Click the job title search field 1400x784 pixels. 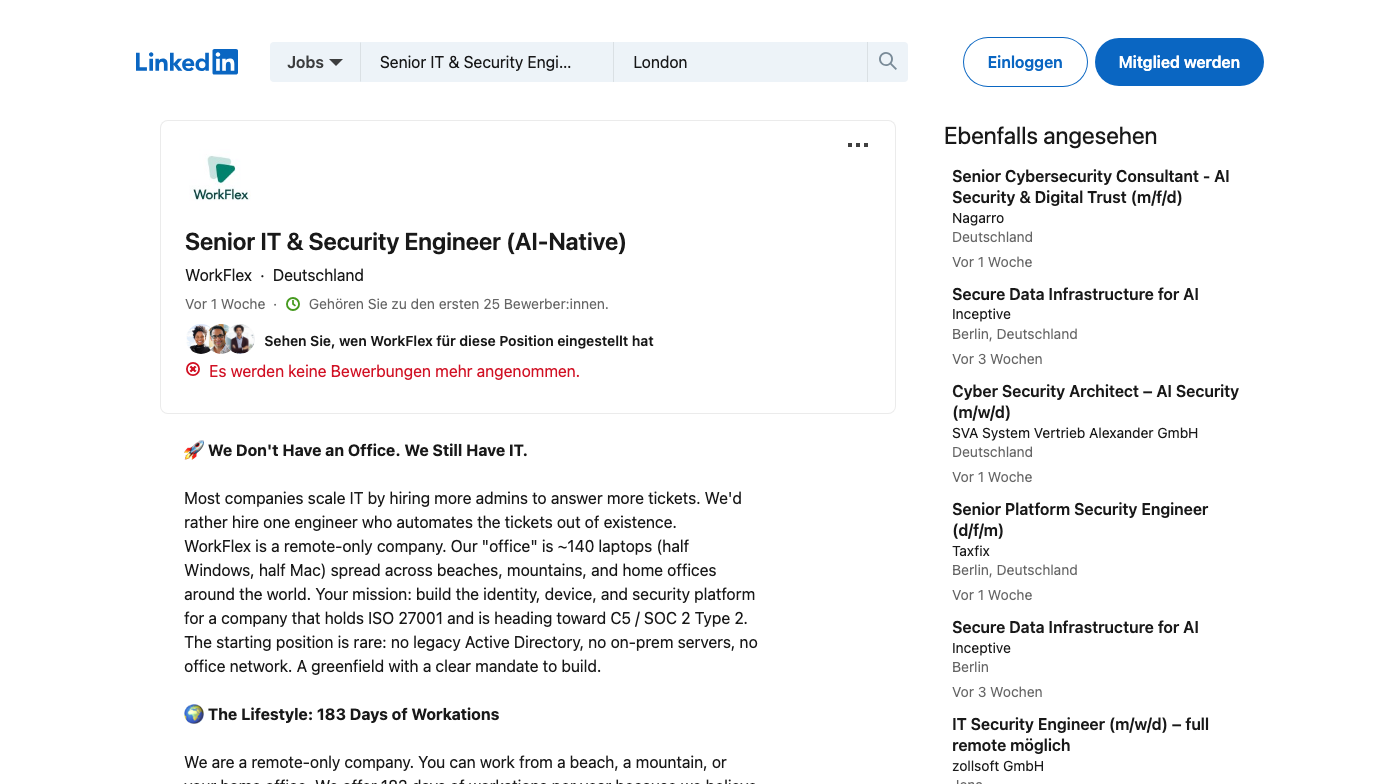[487, 62]
